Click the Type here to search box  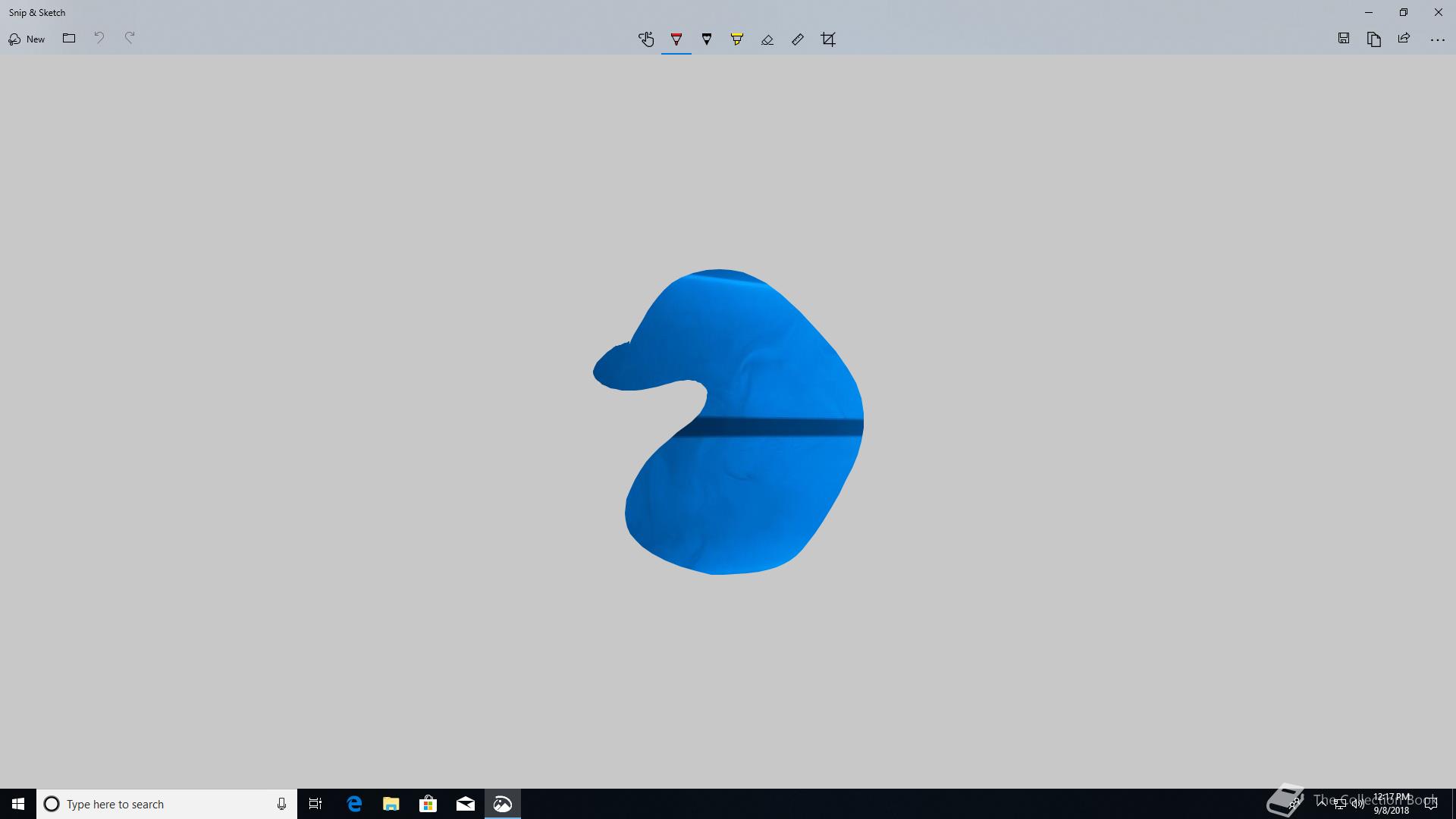pyautogui.click(x=167, y=804)
